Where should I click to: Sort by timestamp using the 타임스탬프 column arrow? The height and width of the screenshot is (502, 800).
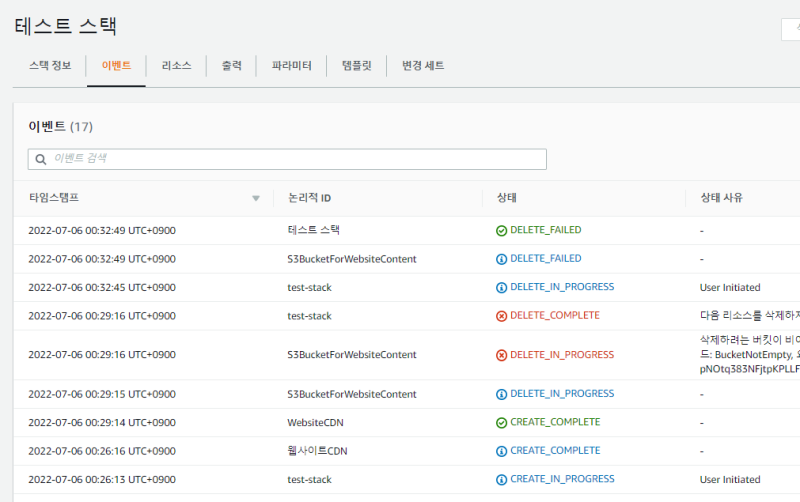point(256,198)
